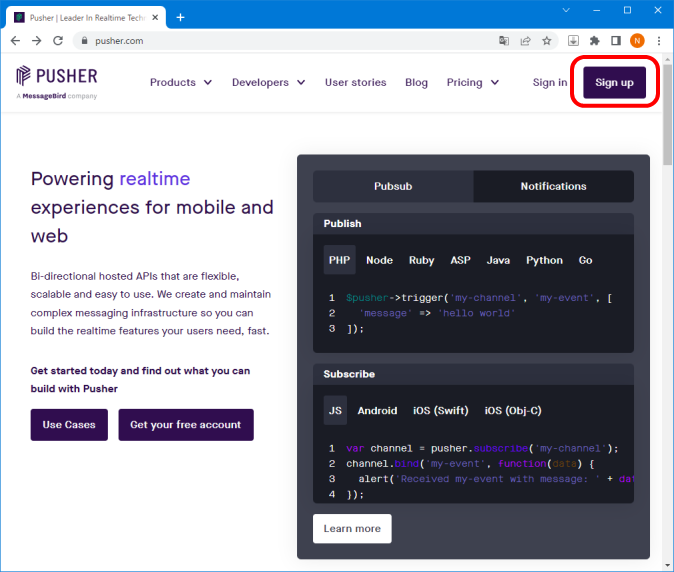This screenshot has height=572, width=674.
Task: Select the Node publish example
Action: click(379, 260)
